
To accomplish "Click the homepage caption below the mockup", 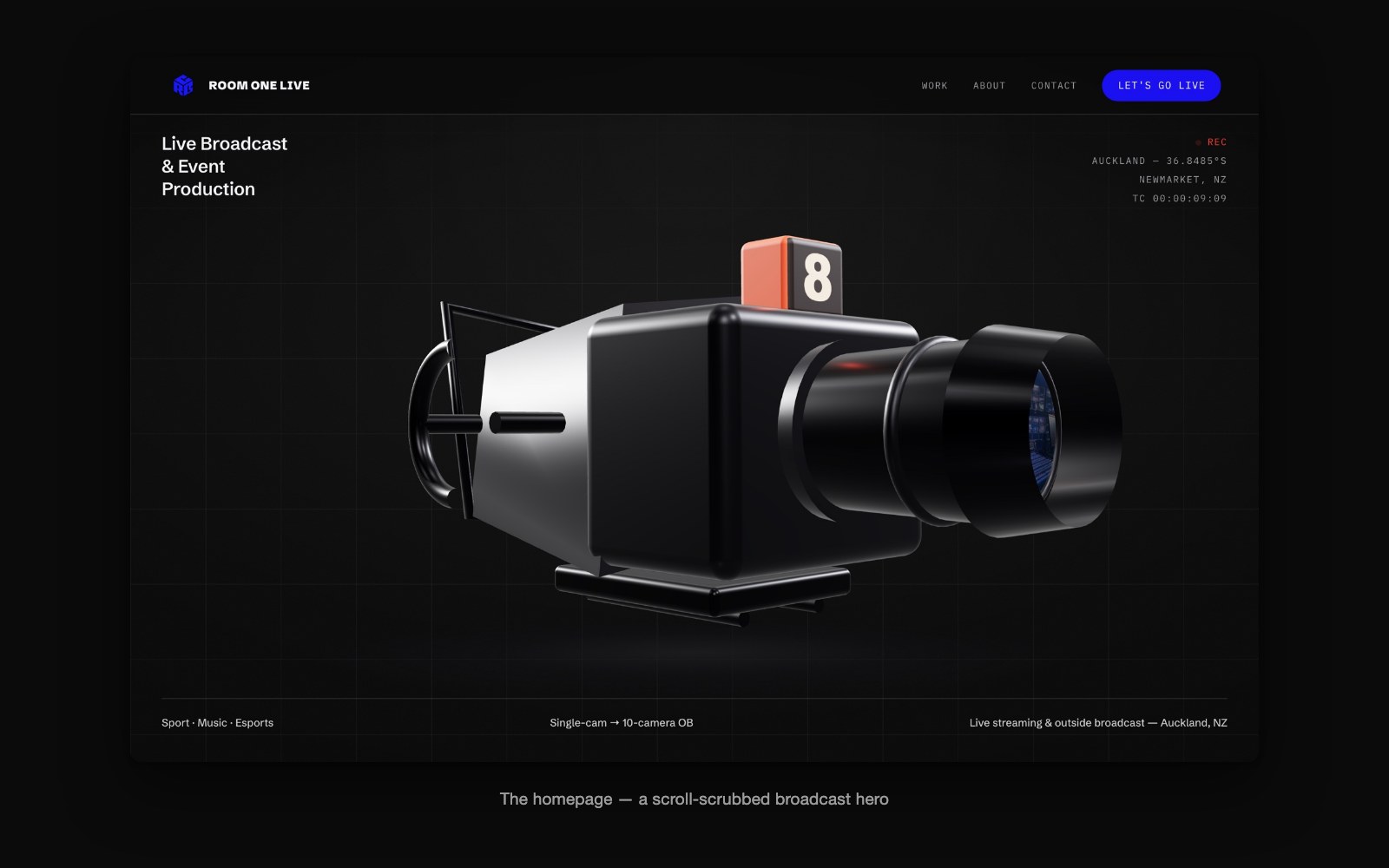I will (694, 799).
